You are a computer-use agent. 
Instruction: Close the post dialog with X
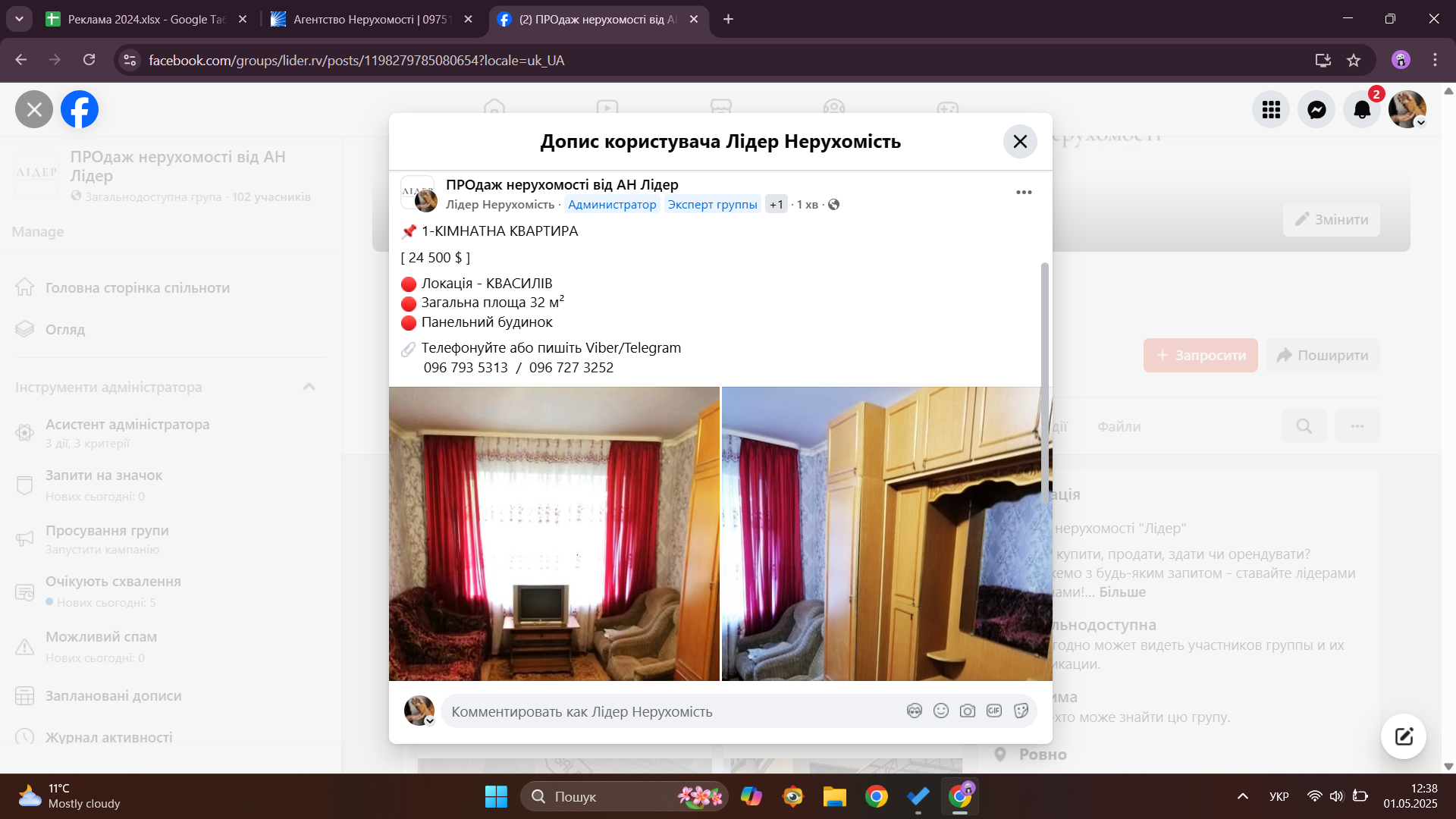pyautogui.click(x=1020, y=142)
